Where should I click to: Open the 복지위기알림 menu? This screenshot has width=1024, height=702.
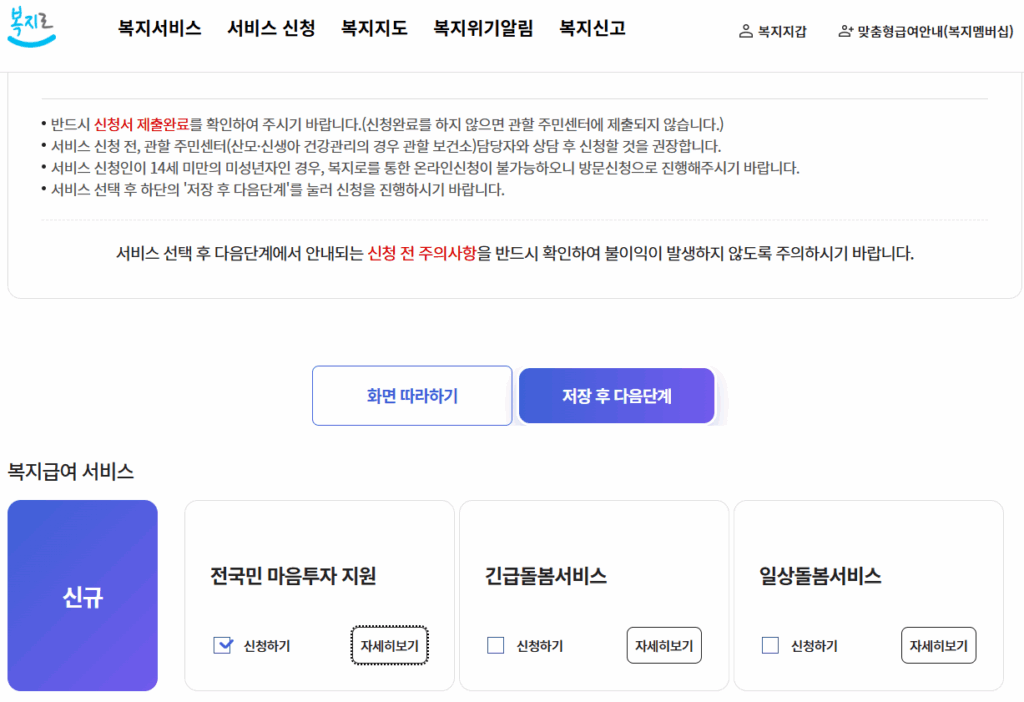(483, 28)
